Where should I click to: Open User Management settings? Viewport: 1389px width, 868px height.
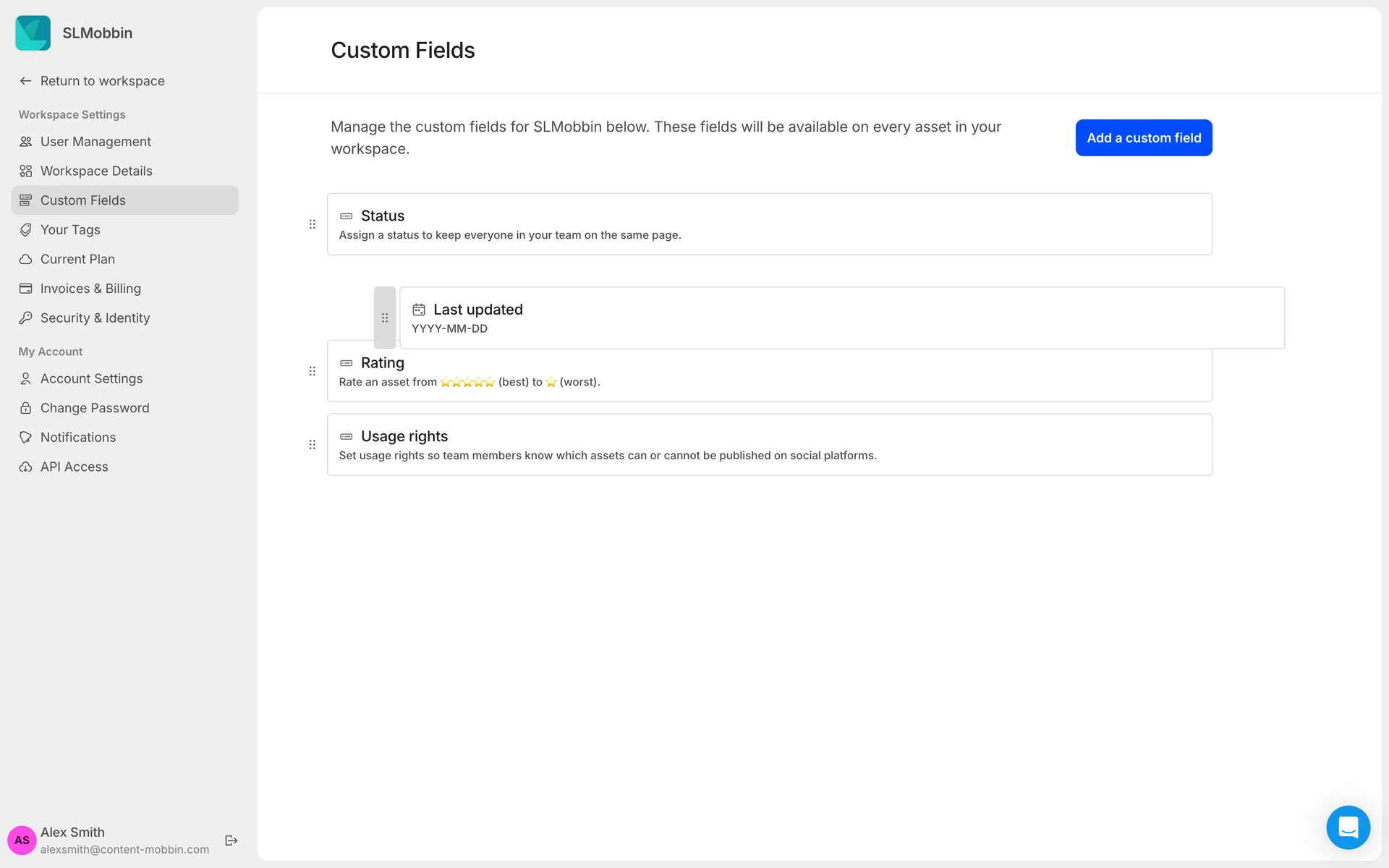coord(95,142)
